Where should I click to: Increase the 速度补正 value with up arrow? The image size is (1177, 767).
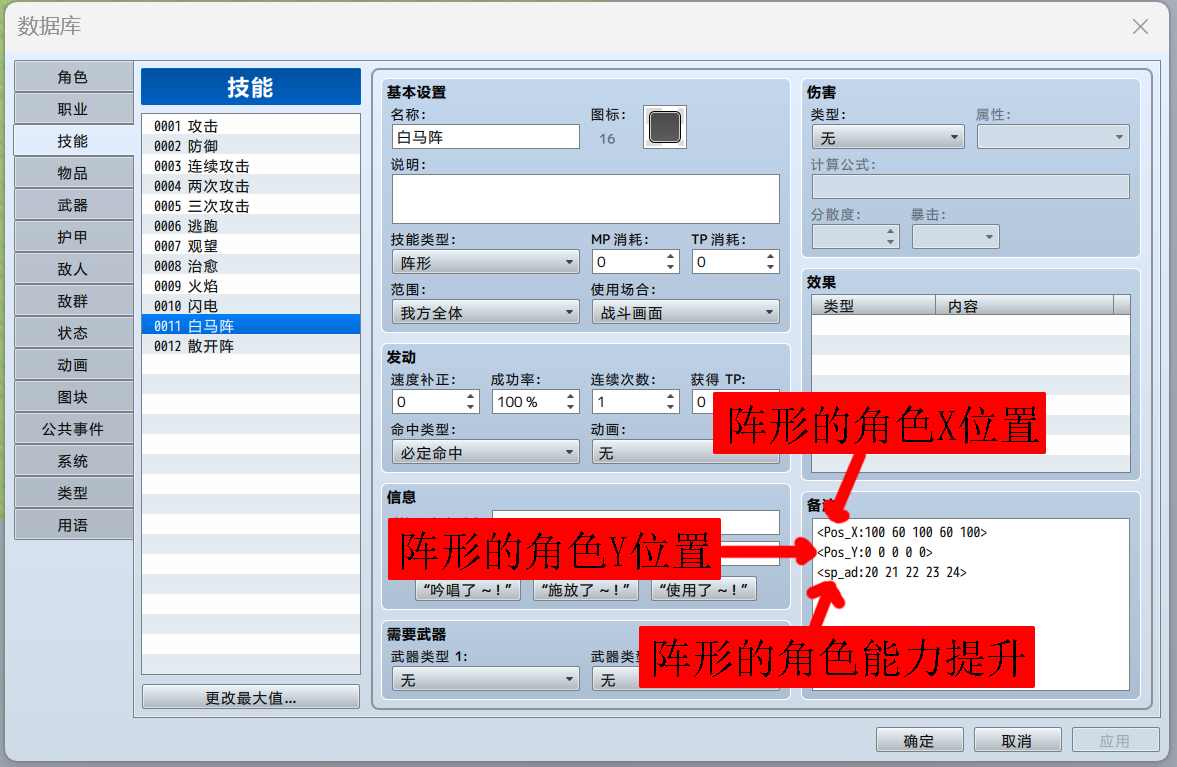(x=471, y=396)
